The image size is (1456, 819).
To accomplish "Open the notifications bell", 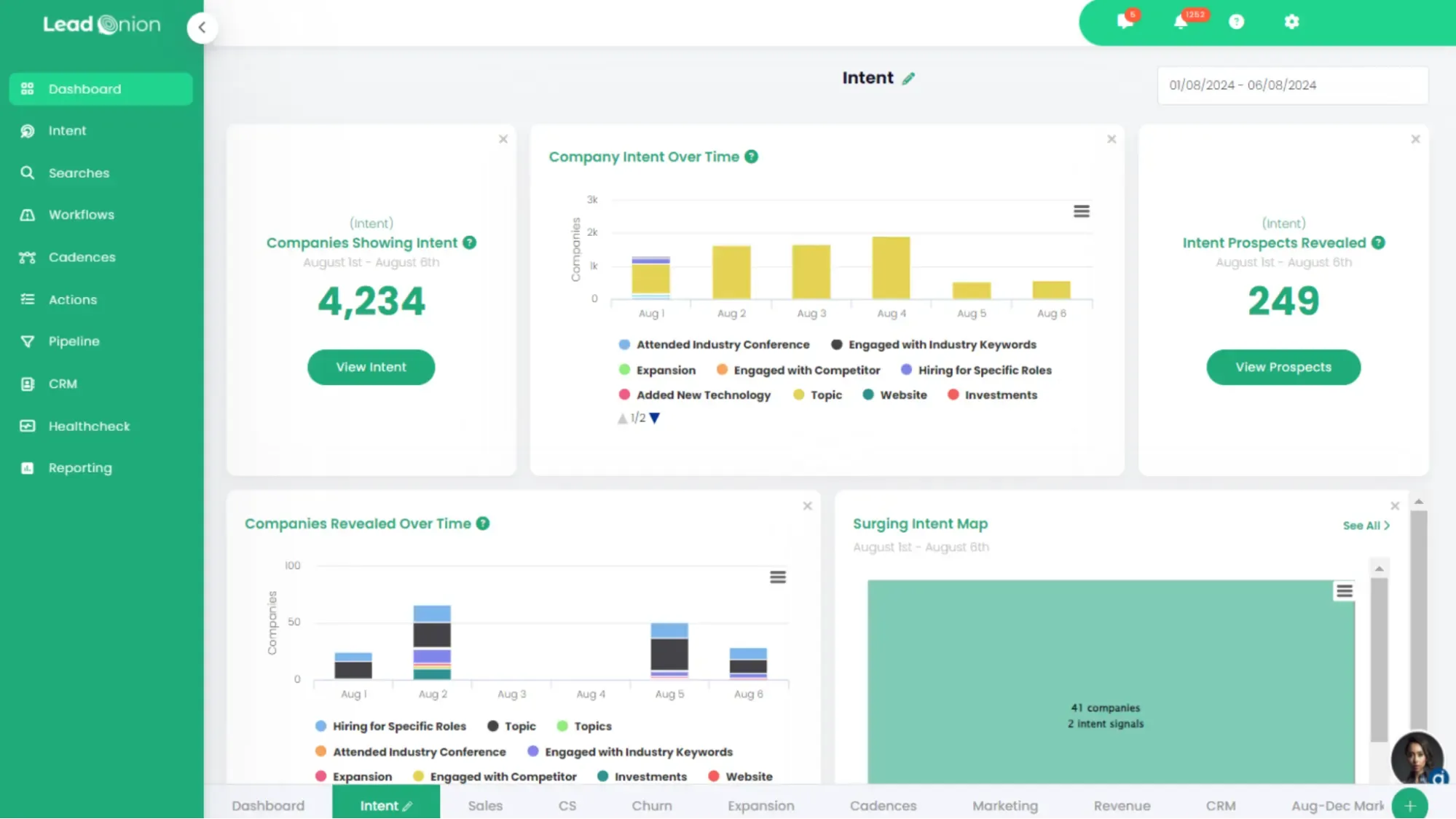I will pyautogui.click(x=1181, y=22).
